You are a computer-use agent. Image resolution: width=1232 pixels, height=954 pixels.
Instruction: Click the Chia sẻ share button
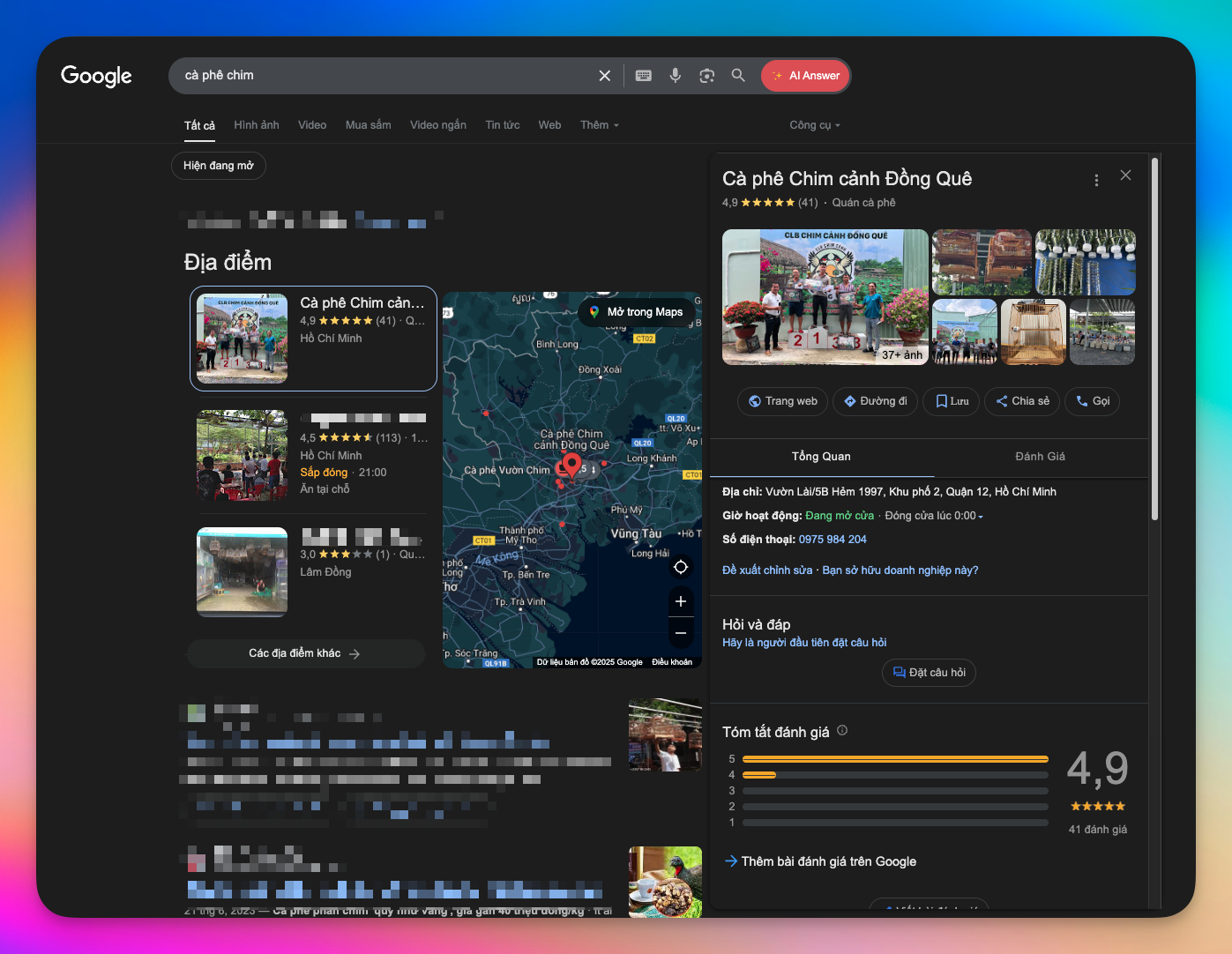click(x=1022, y=401)
